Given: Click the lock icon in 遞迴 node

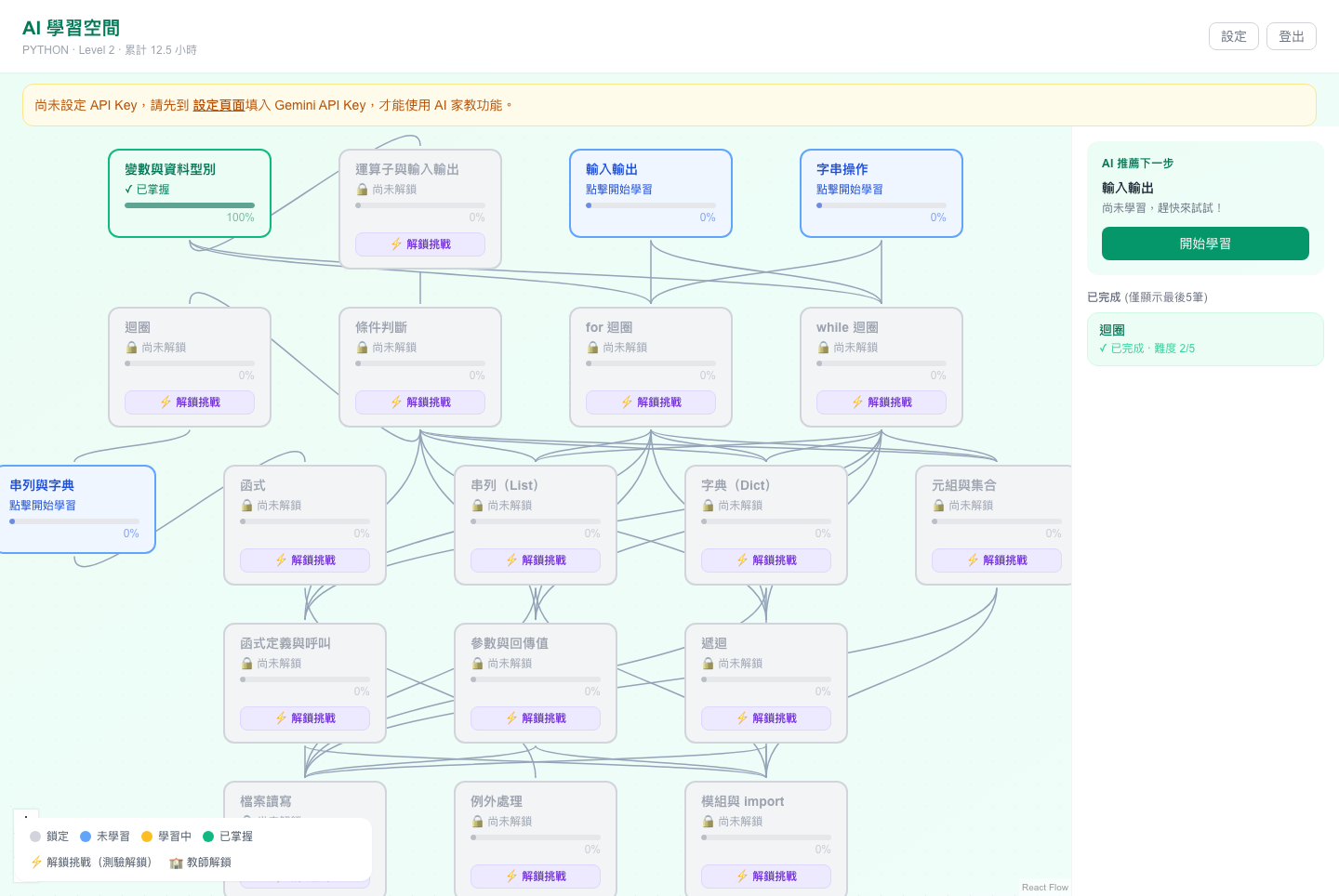Looking at the screenshot, I should pos(708,664).
